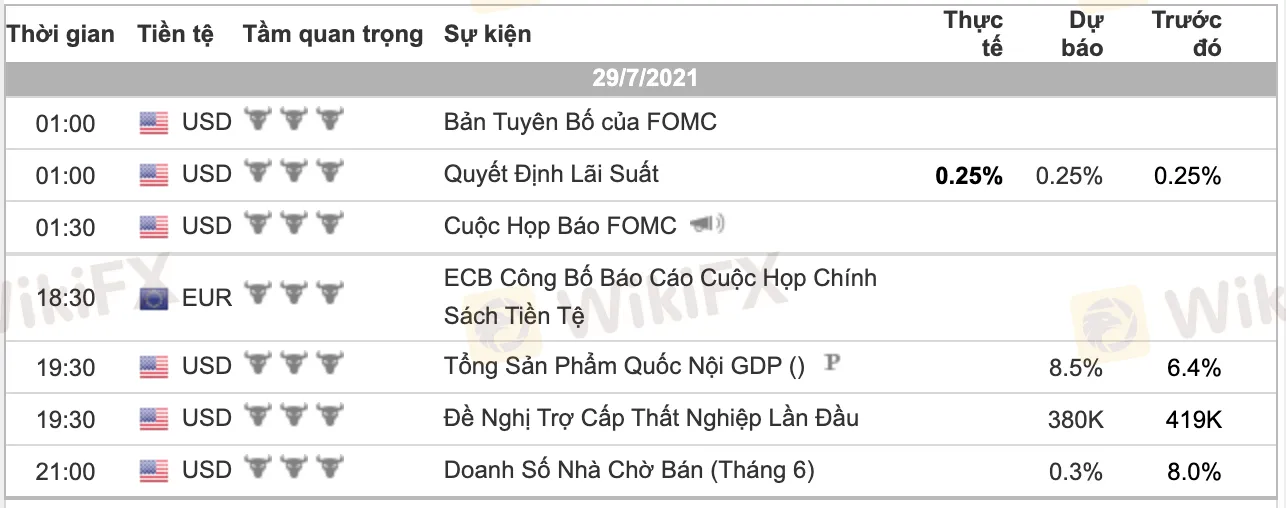This screenshot has width=1286, height=508.
Task: Click the US flag in the Quyết Định Lãi Suất row
Action: 153,175
